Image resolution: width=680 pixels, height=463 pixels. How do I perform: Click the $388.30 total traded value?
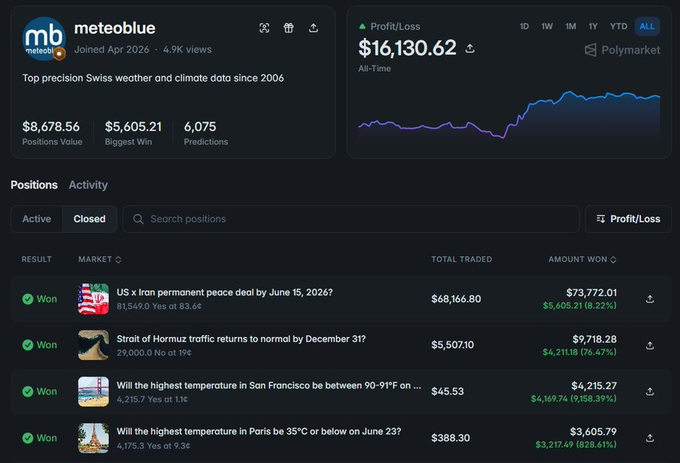point(450,438)
